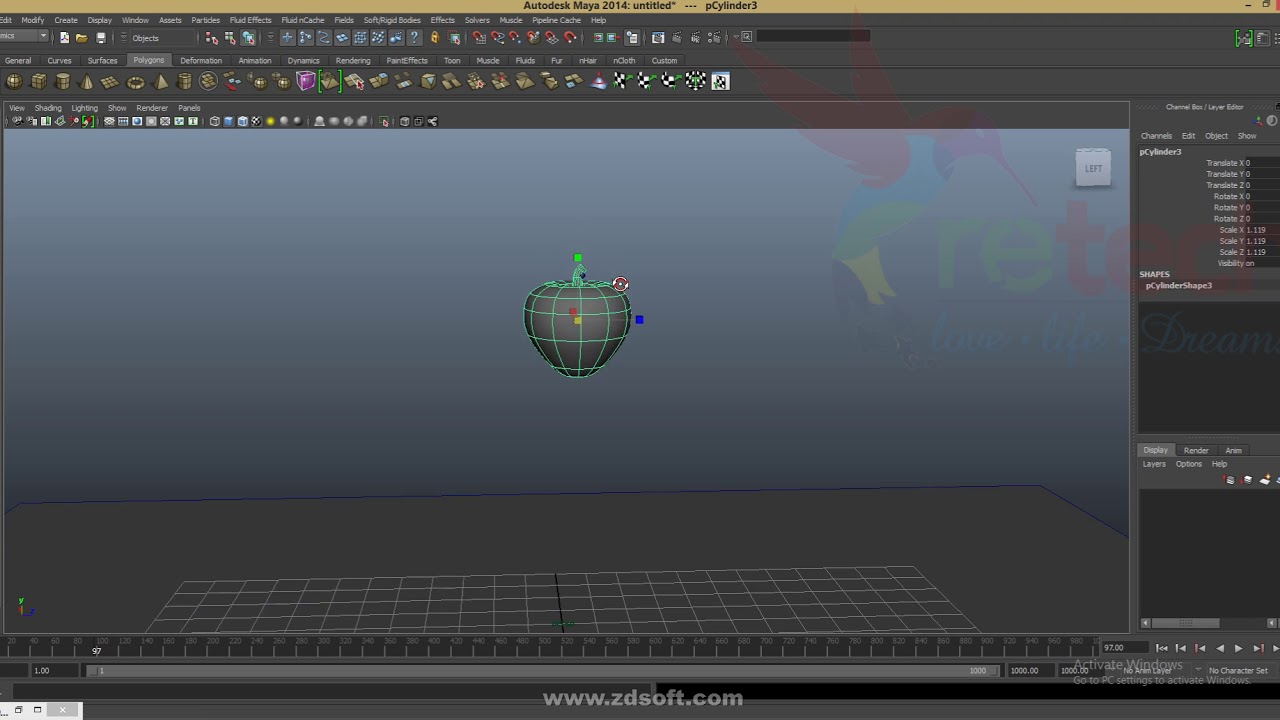This screenshot has width=1280, height=720.
Task: Create a polygon sphere from the shelf
Action: coord(14,82)
